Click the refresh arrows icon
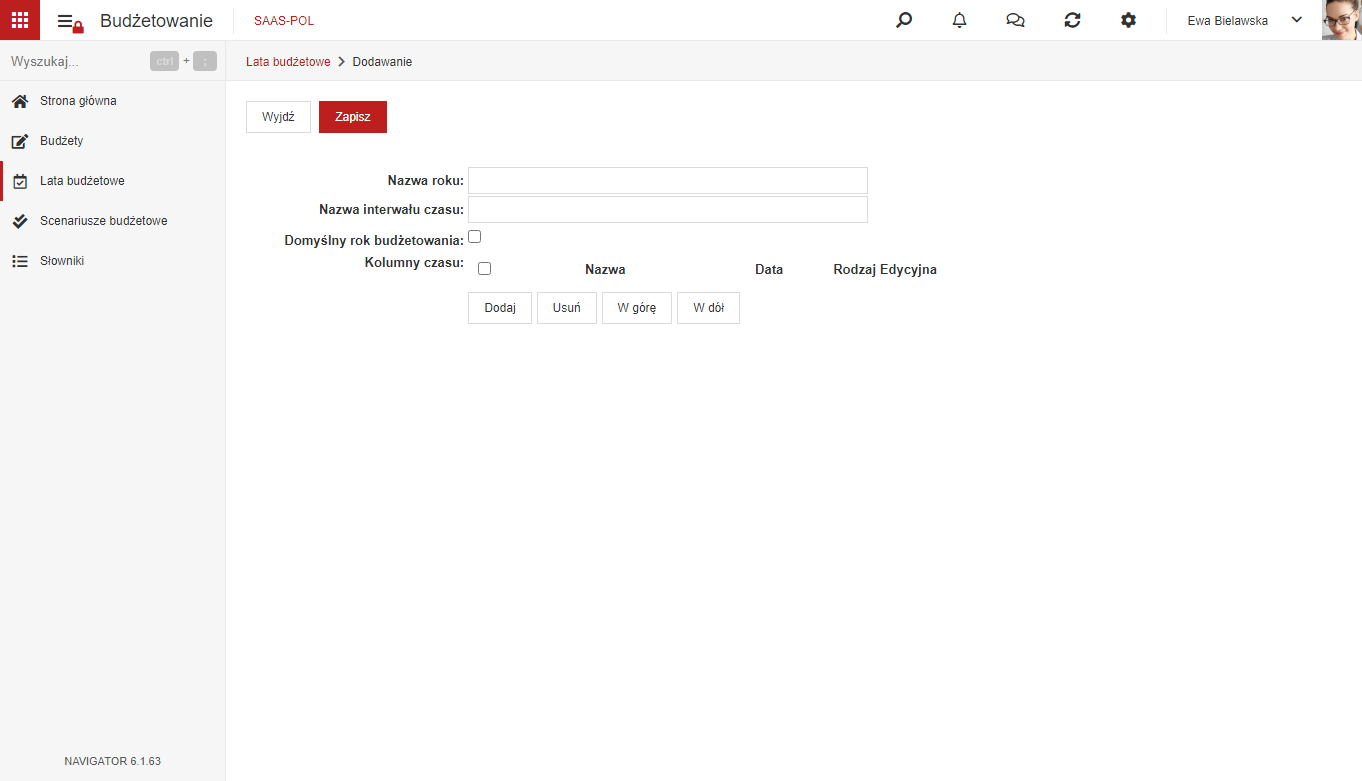The image size is (1362, 781). [x=1072, y=20]
